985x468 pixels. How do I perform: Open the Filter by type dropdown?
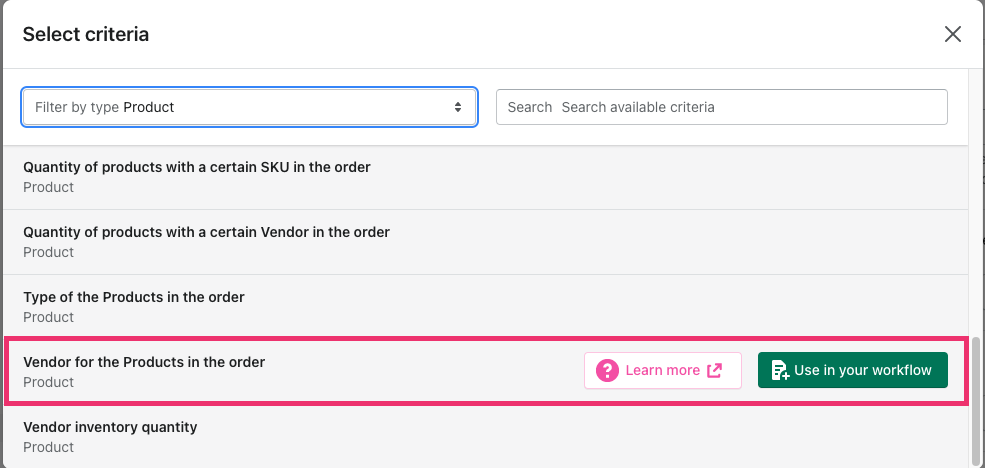pyautogui.click(x=249, y=107)
